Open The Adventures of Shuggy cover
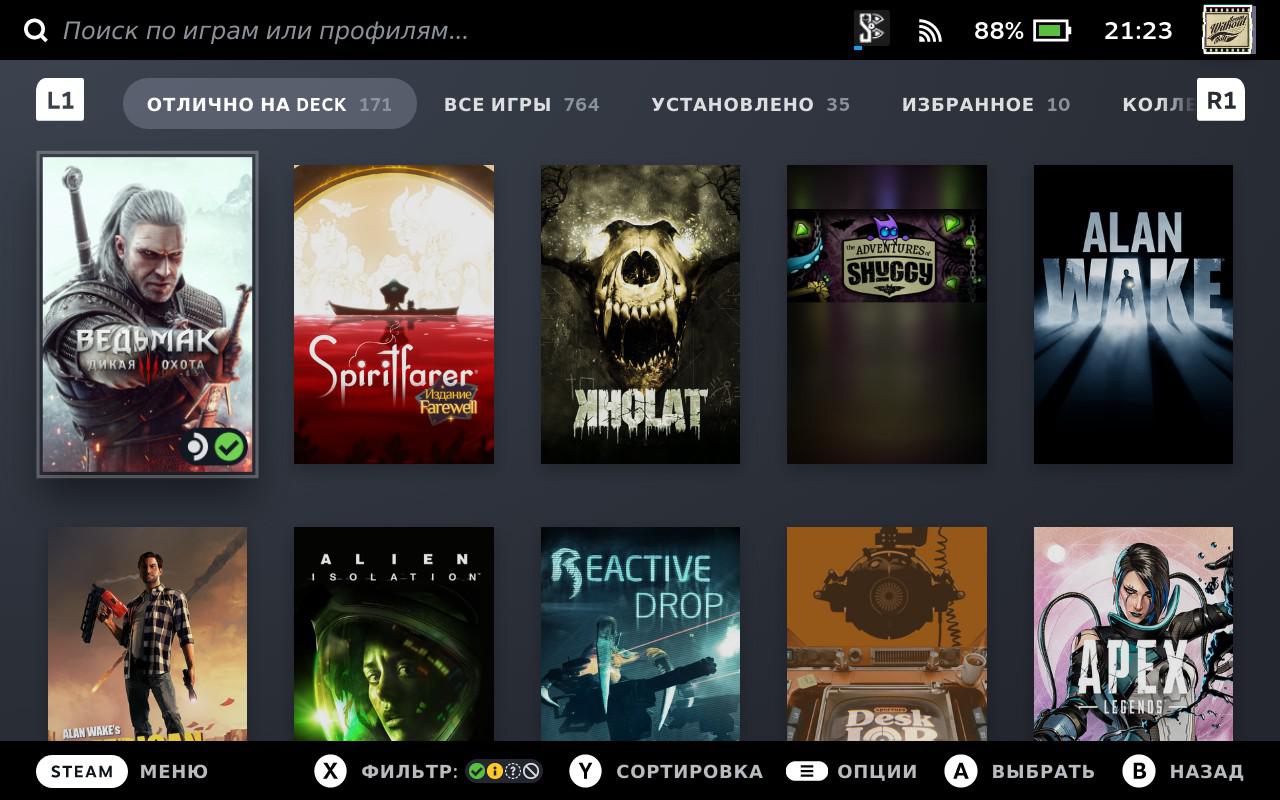Image resolution: width=1280 pixels, height=800 pixels. (x=887, y=314)
